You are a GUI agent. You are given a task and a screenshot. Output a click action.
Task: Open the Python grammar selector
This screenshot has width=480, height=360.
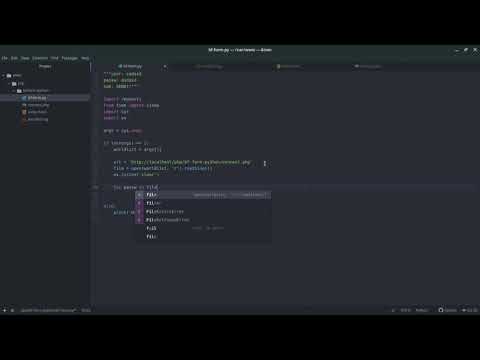(422, 310)
